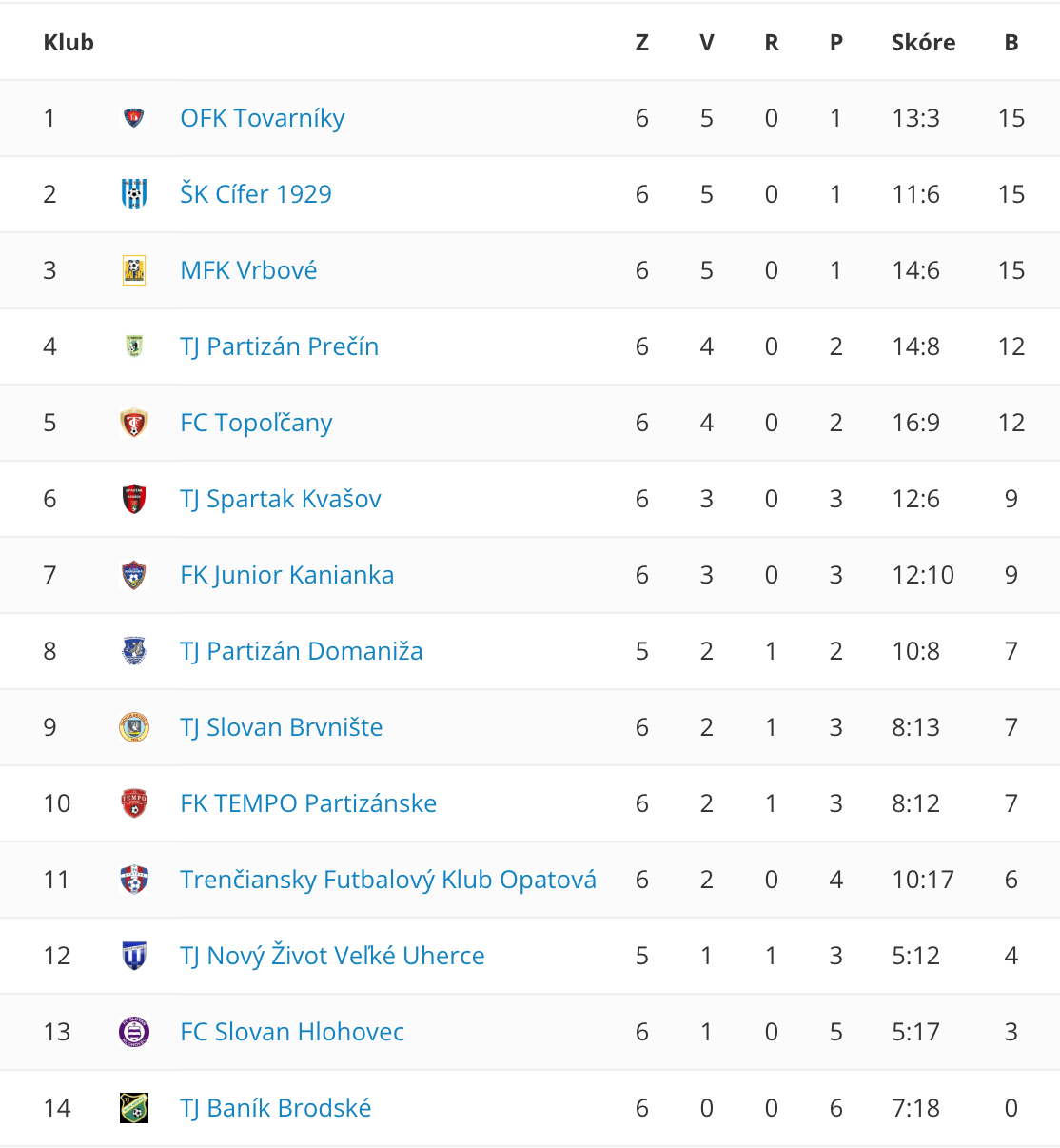Click the Klub column header
1060x1148 pixels.
tap(69, 42)
